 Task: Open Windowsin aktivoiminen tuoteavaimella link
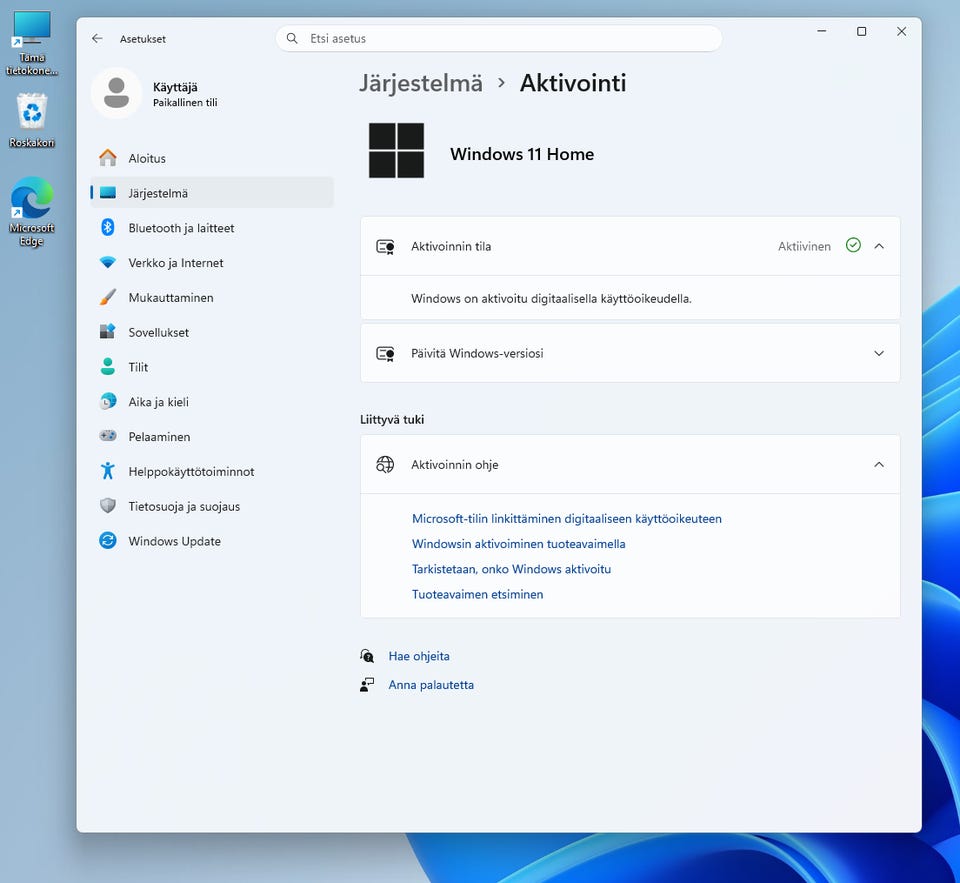(x=519, y=544)
